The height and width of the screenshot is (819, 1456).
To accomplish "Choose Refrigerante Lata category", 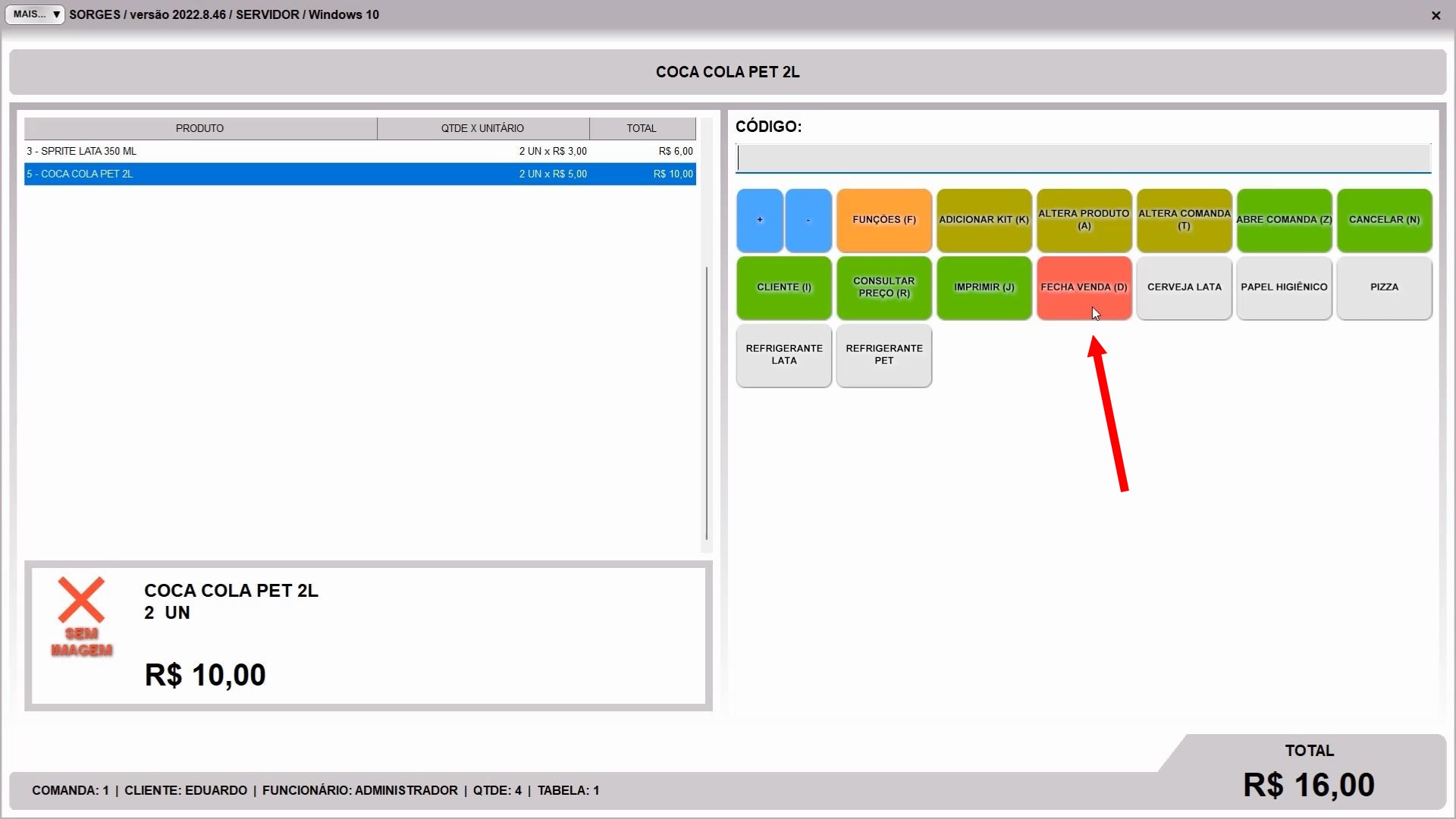I will pyautogui.click(x=783, y=355).
